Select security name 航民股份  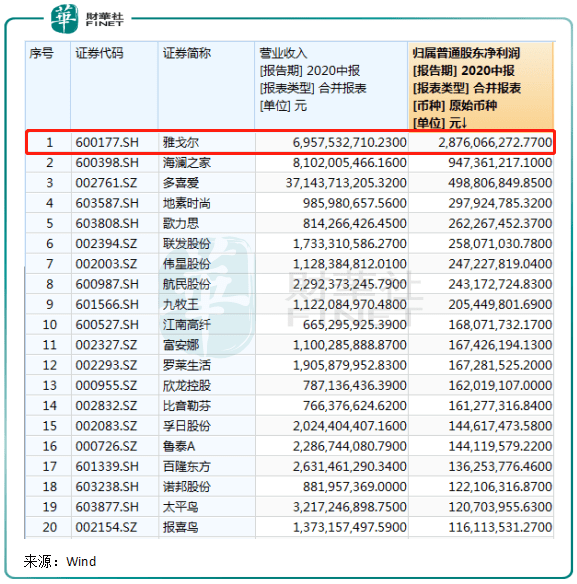click(x=187, y=284)
